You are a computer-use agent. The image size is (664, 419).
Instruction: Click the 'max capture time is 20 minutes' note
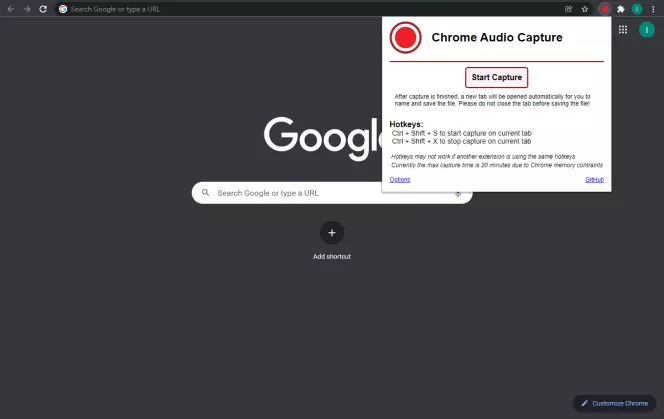[497, 165]
